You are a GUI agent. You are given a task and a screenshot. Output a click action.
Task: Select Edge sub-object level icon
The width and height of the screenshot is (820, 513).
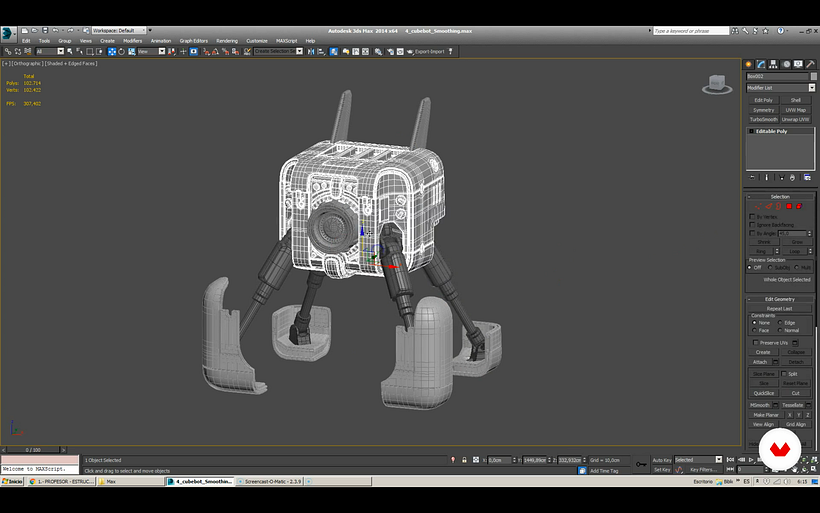point(769,206)
